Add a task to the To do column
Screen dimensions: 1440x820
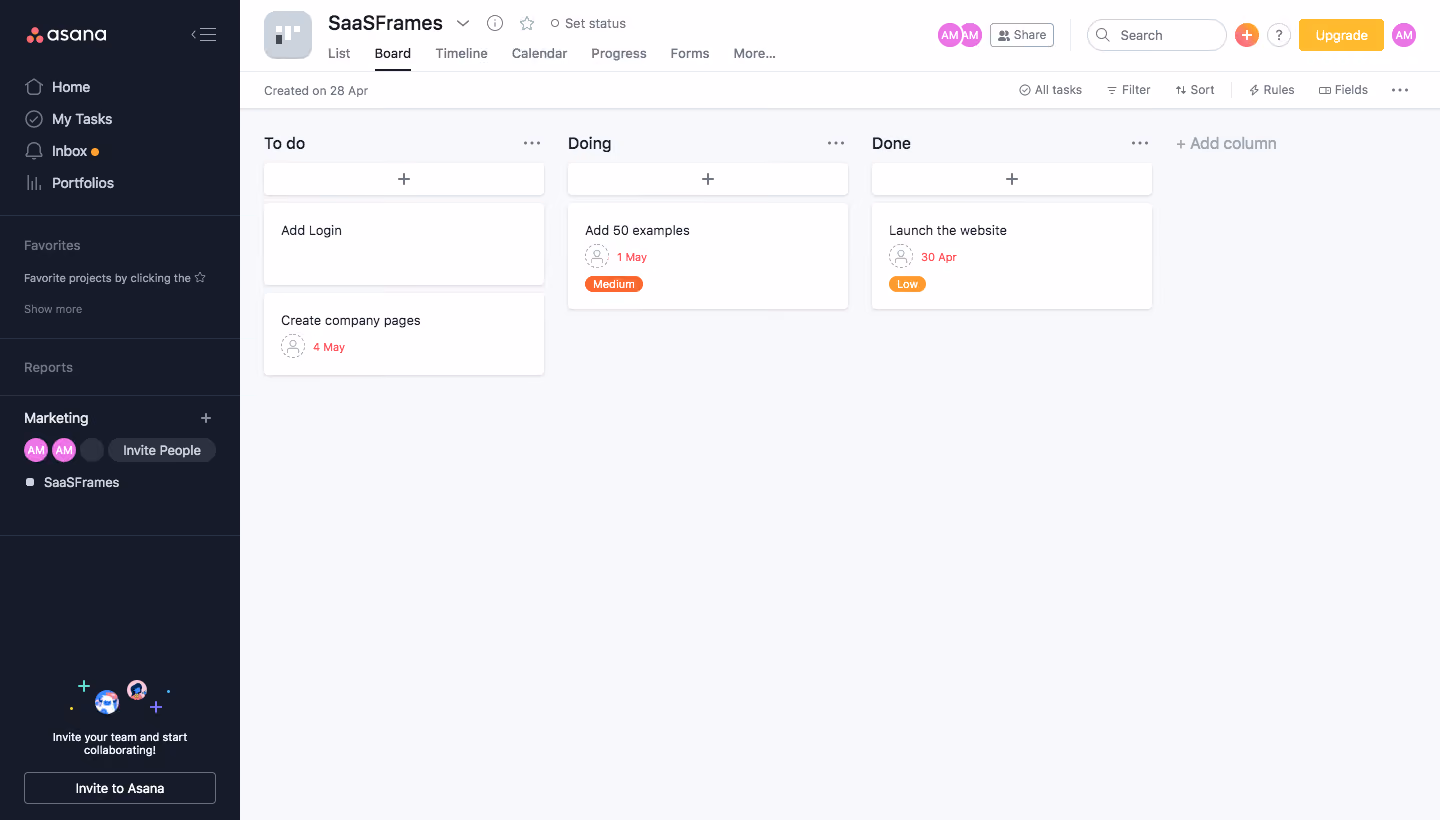404,179
